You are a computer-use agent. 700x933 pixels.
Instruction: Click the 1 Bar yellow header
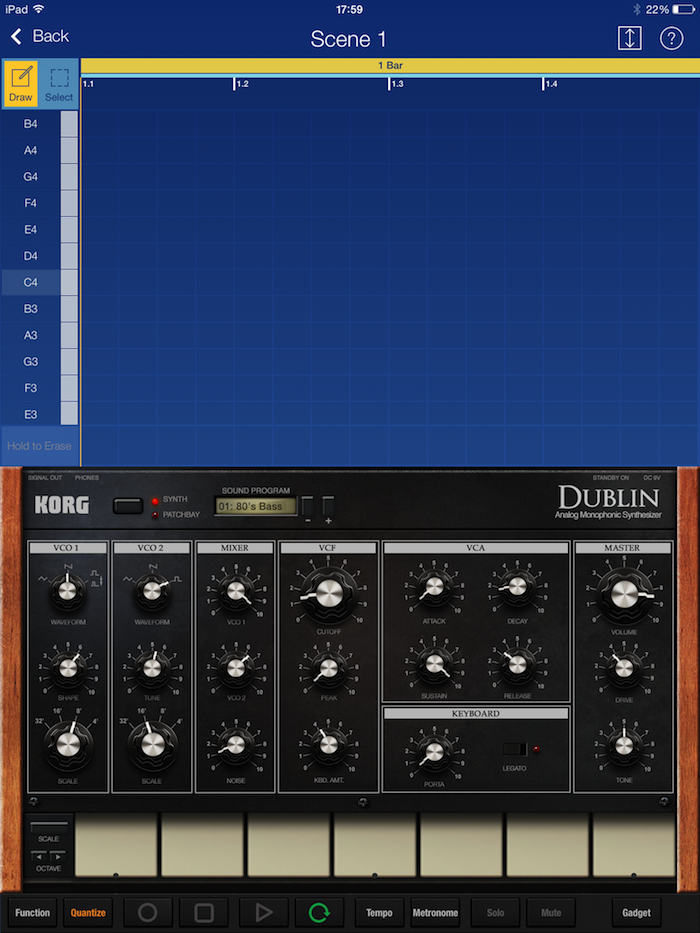pyautogui.click(x=390, y=65)
